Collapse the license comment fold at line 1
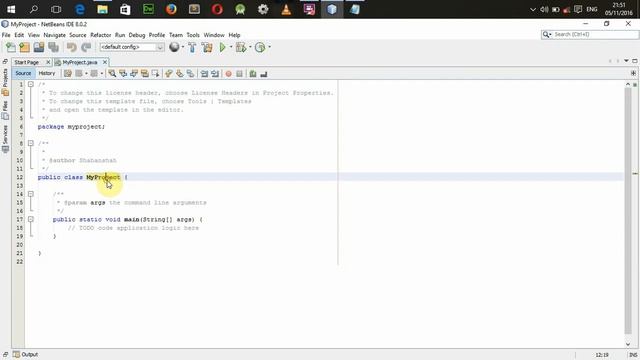640x360 pixels. coord(31,84)
